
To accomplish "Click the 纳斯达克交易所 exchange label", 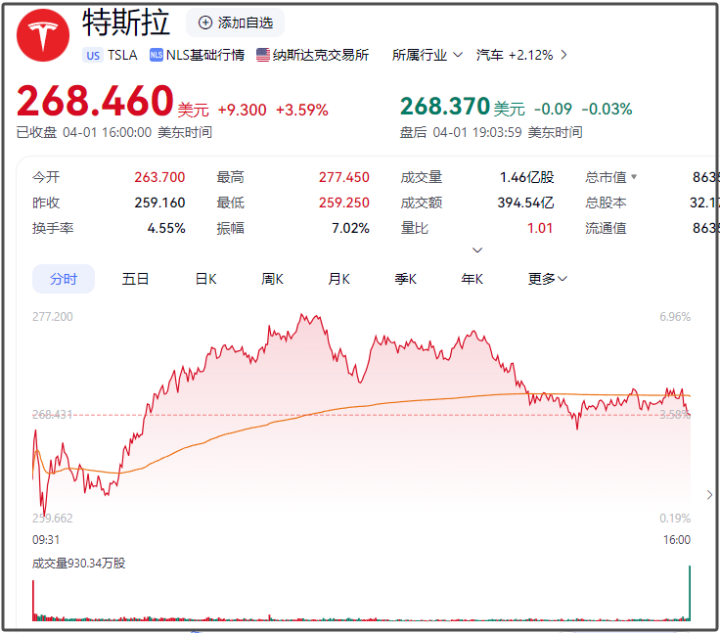I will coord(320,55).
